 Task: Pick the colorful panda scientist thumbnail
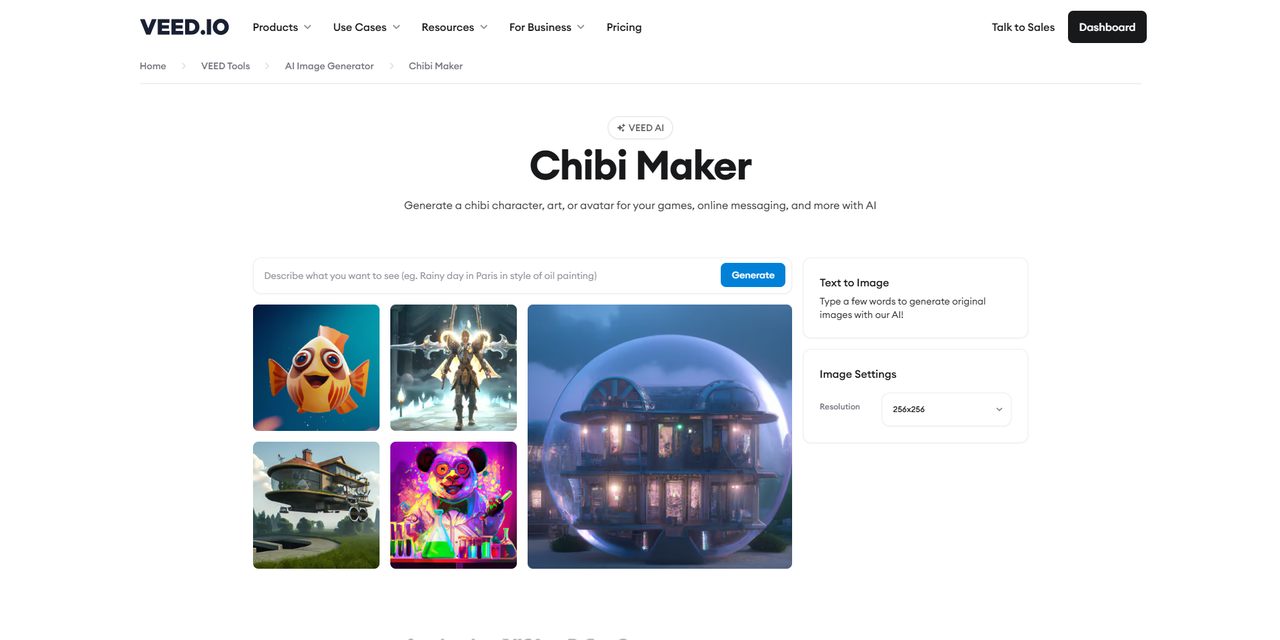(x=453, y=505)
